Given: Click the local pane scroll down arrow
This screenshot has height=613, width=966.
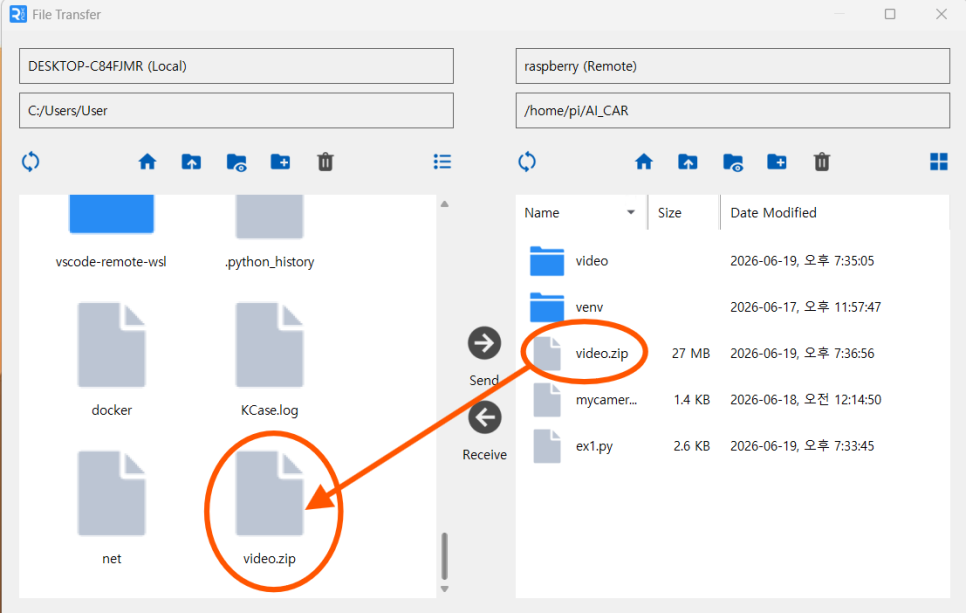Looking at the screenshot, I should point(445,589).
